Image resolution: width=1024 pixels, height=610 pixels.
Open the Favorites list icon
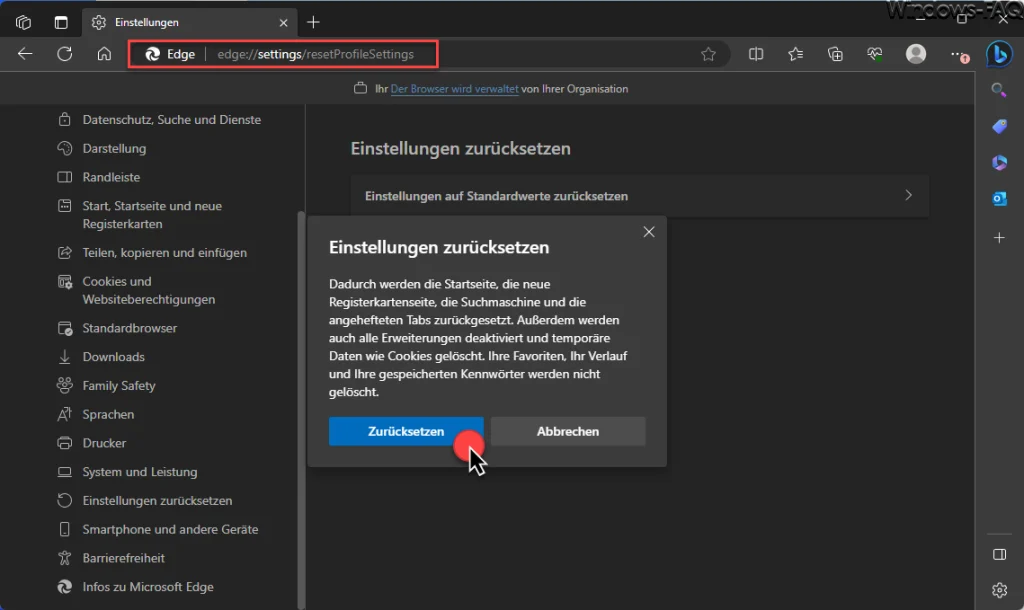click(x=795, y=54)
